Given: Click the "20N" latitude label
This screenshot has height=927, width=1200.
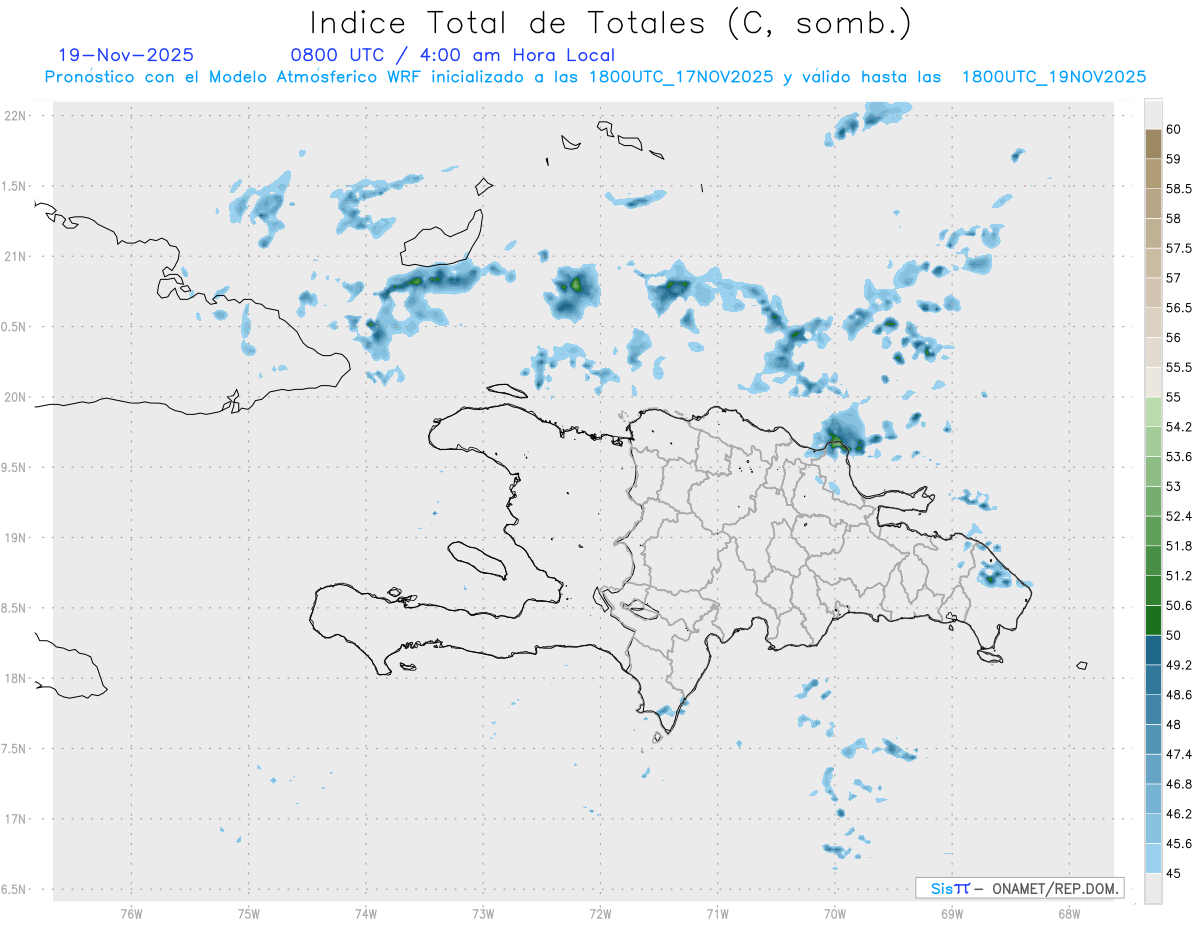Looking at the screenshot, I should coord(15,397).
